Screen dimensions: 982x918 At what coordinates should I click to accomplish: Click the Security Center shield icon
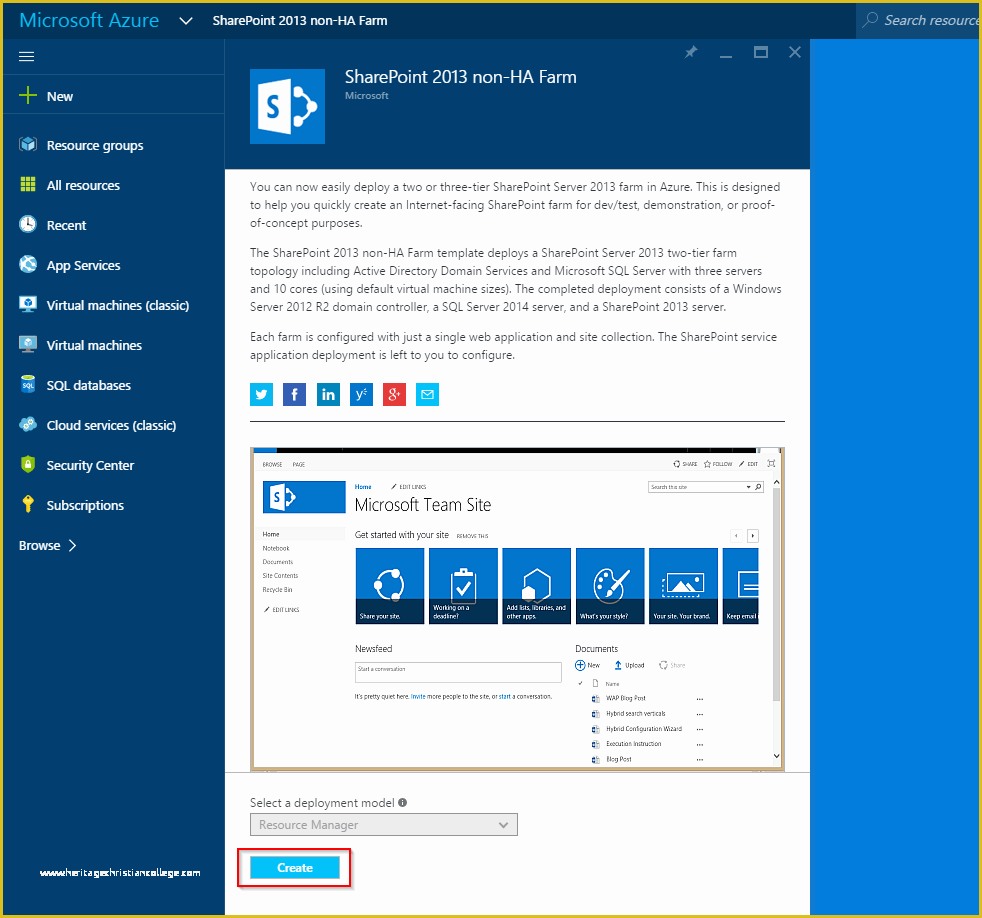pyautogui.click(x=28, y=464)
